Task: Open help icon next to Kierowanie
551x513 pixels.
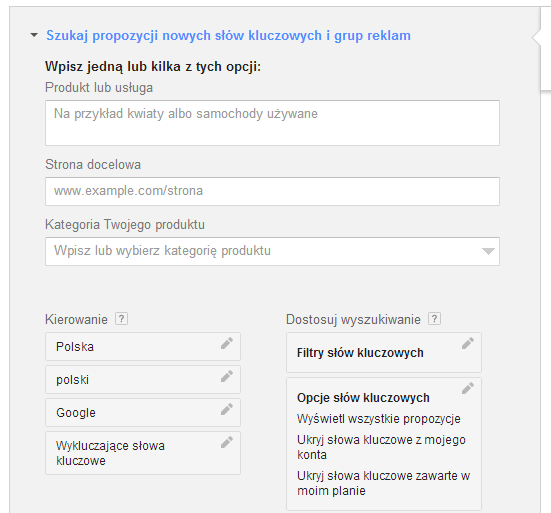Action: [x=122, y=319]
